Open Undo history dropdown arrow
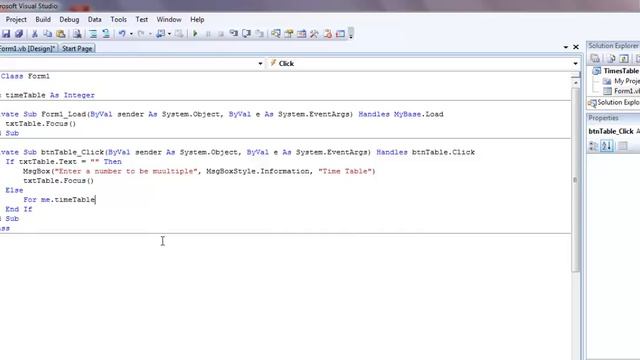This screenshot has height=360, width=640. click(131, 34)
